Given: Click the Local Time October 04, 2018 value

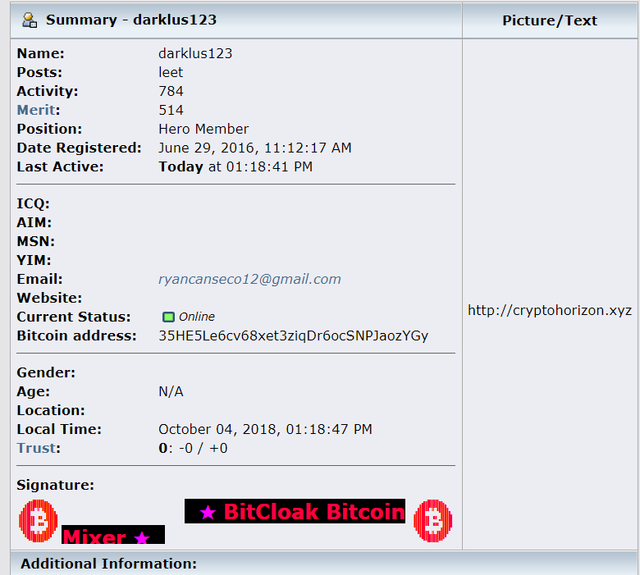Looking at the screenshot, I should point(265,429).
